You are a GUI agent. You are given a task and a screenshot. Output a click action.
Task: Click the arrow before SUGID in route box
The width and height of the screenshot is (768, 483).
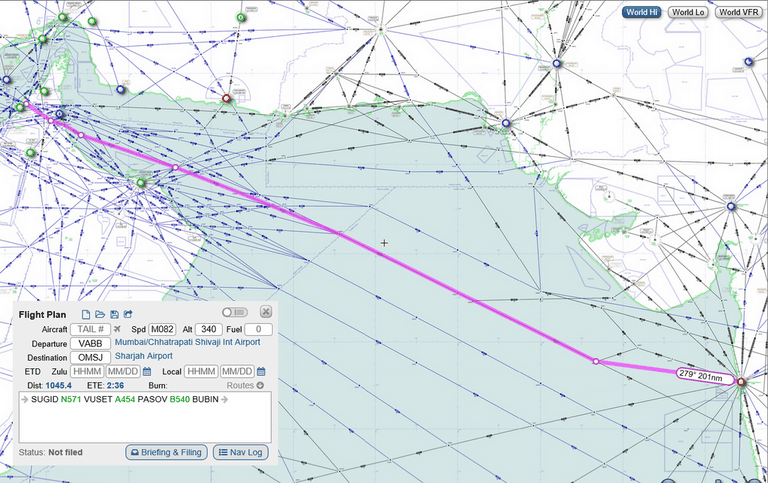tap(24, 399)
